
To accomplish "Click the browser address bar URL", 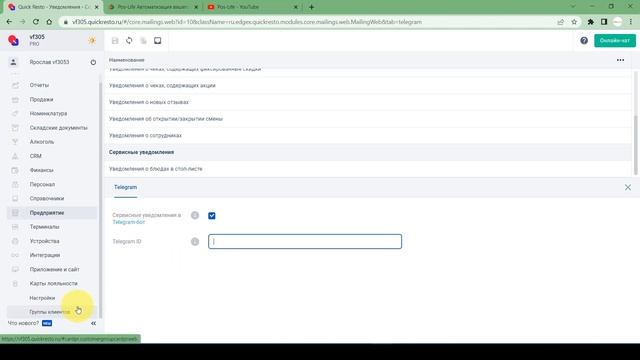I will click(247, 22).
